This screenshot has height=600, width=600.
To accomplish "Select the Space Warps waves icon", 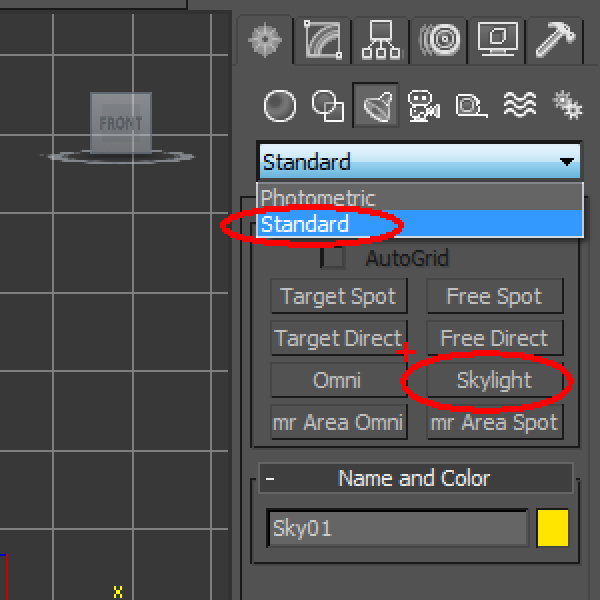I will tap(519, 105).
